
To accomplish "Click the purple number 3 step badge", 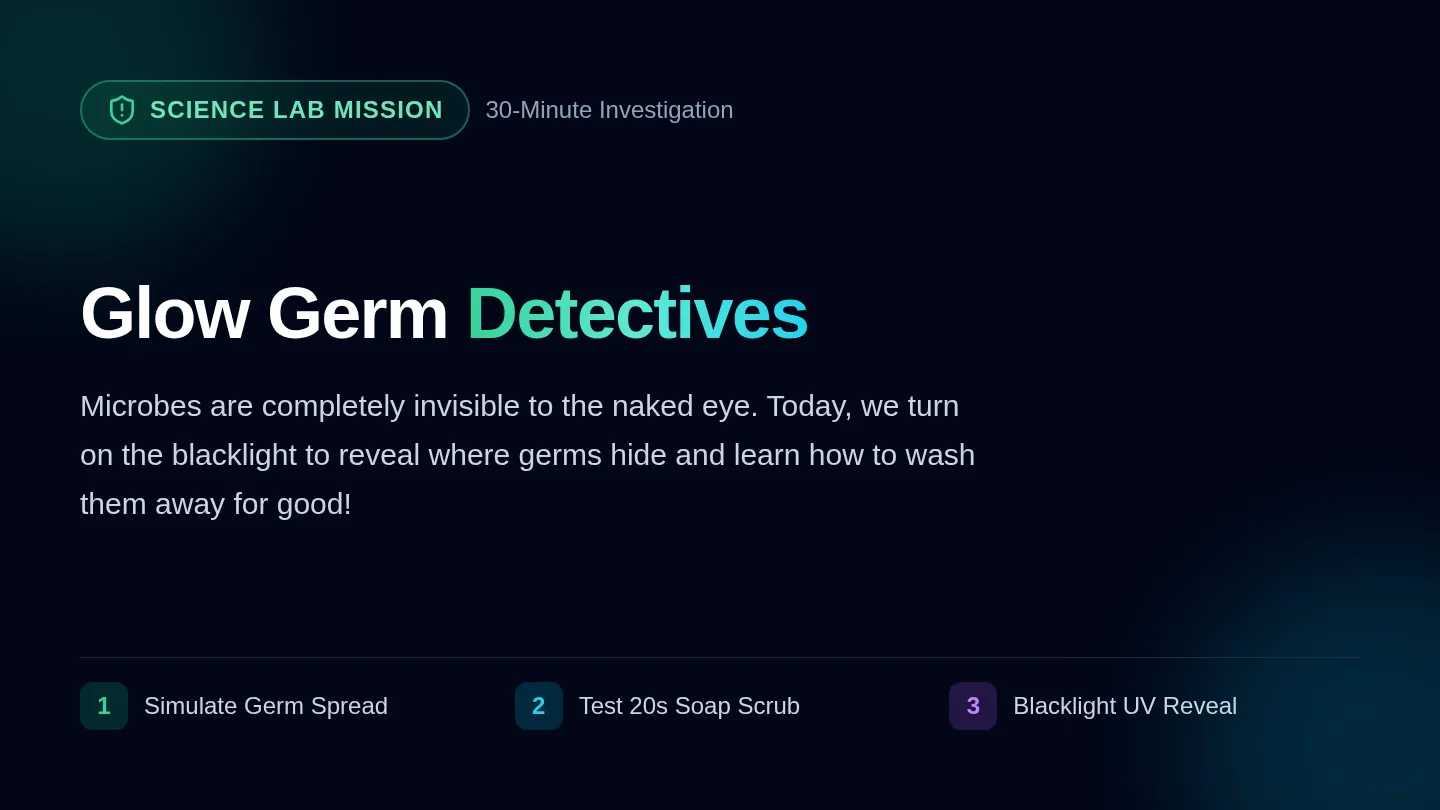I will (973, 706).
